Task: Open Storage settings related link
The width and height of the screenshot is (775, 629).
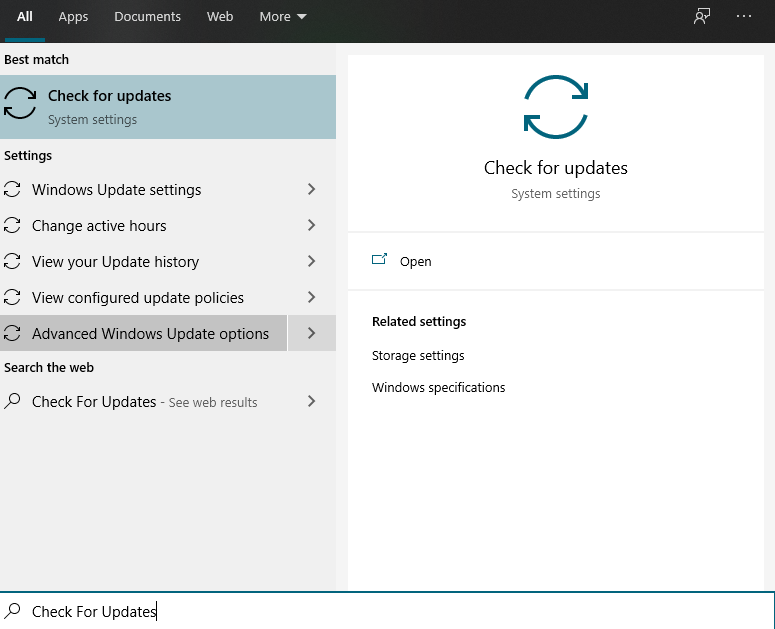Action: click(418, 355)
